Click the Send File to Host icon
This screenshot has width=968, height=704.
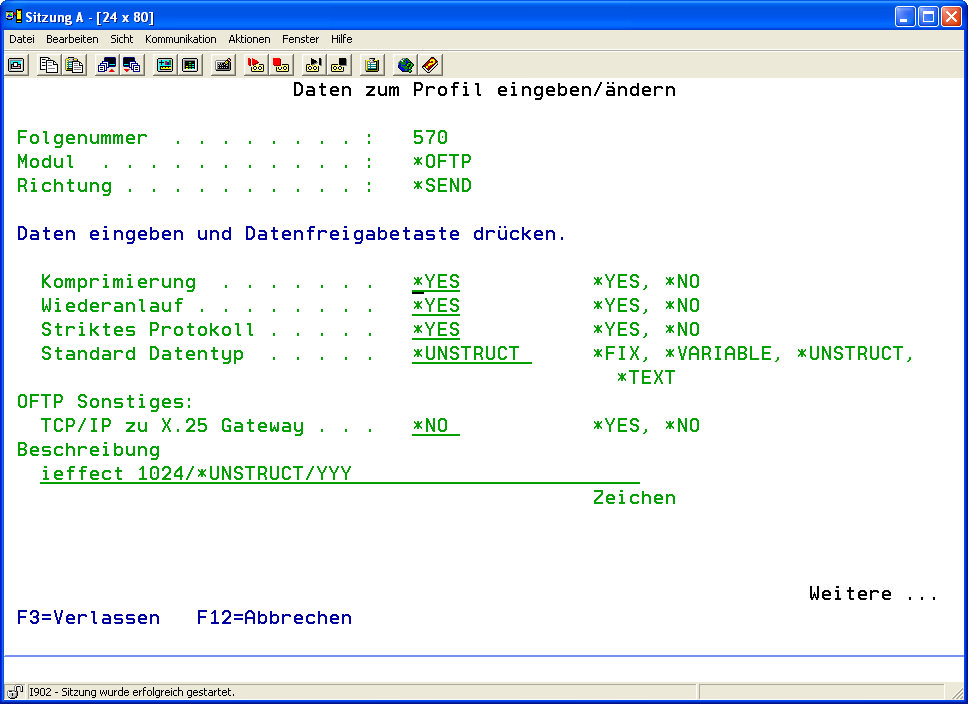[x=106, y=65]
